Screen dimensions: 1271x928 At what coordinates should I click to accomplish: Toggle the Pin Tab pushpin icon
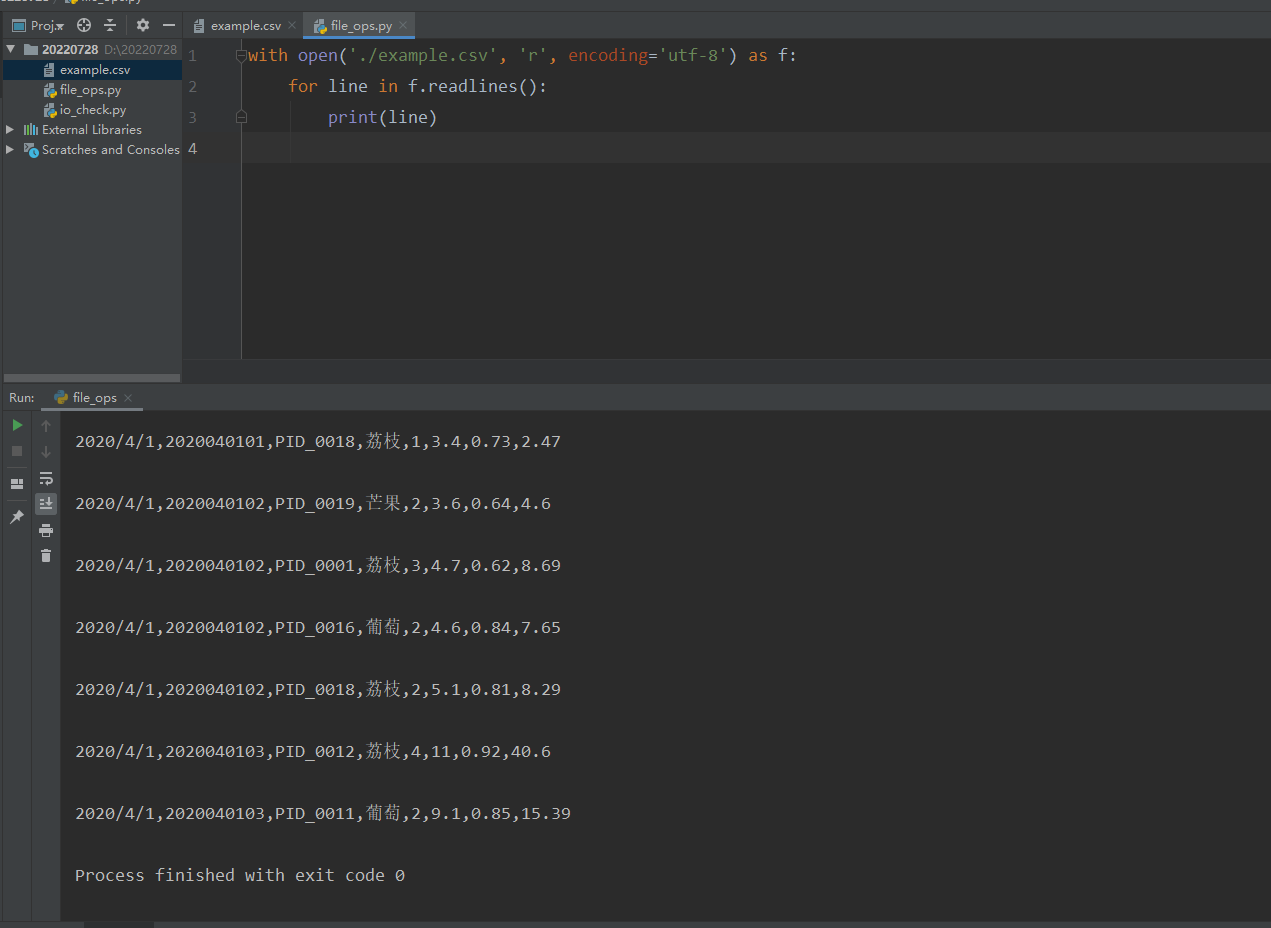(x=17, y=517)
